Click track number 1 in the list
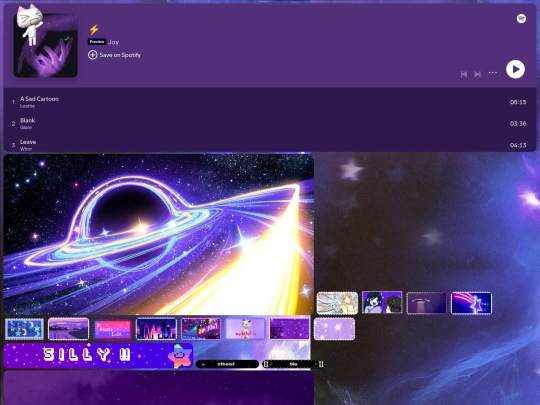 click(x=13, y=102)
